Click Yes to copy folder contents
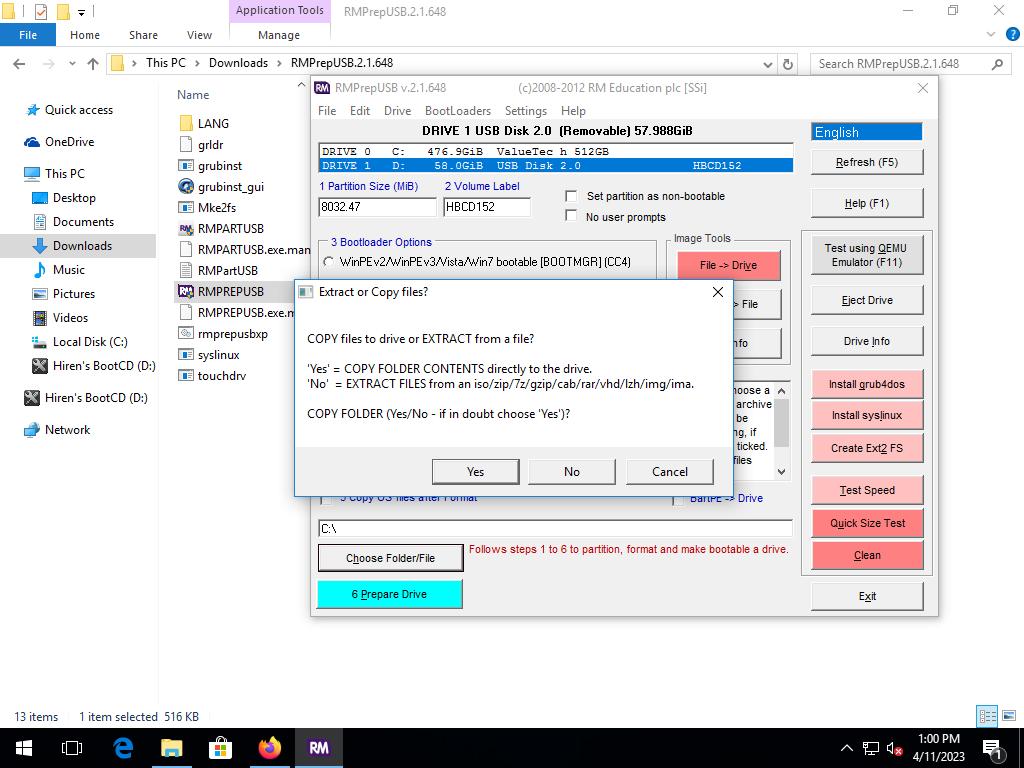The width and height of the screenshot is (1024, 768). [475, 472]
